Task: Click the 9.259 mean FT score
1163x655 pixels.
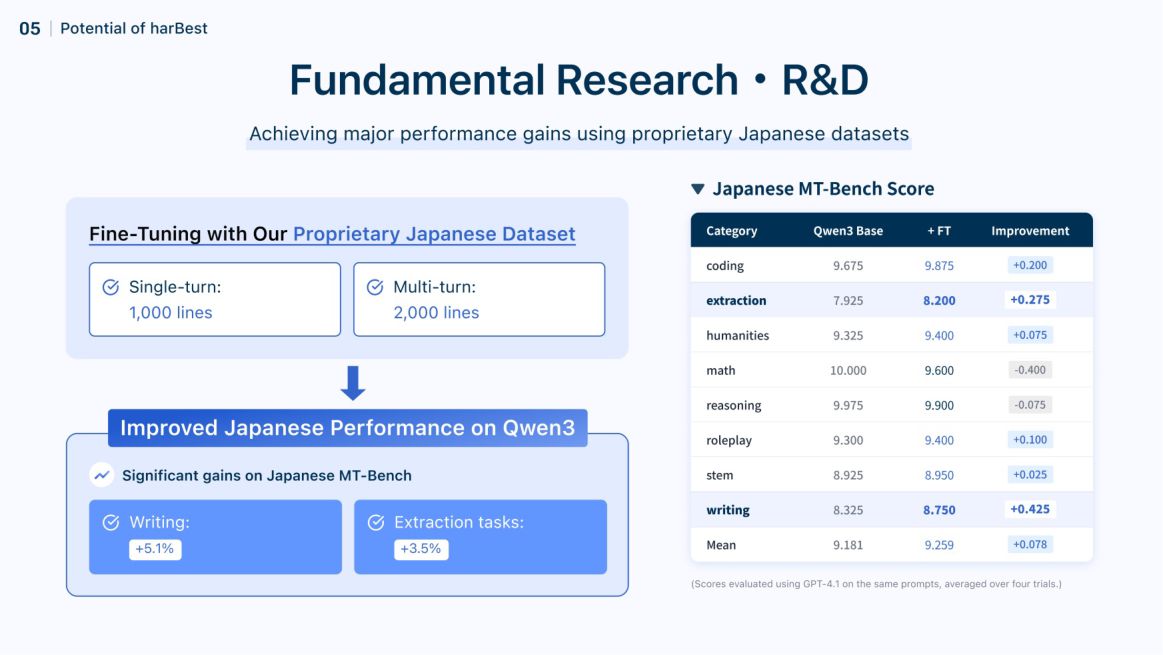Action: pyautogui.click(x=939, y=544)
